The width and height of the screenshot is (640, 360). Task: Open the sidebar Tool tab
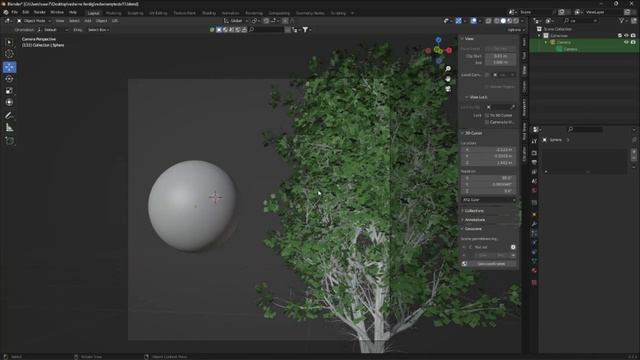524,56
